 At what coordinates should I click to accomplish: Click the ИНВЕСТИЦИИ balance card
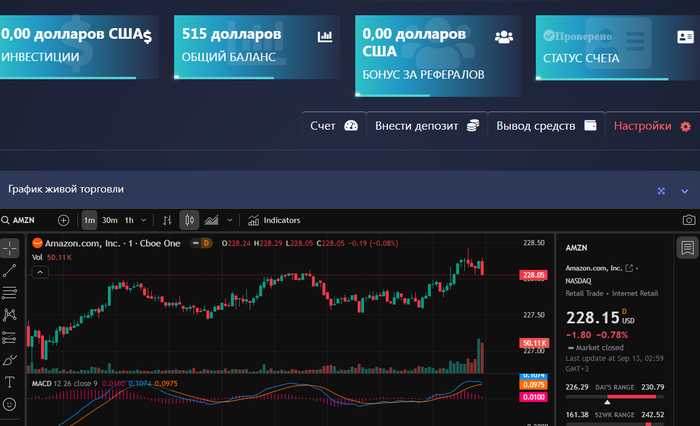tap(77, 47)
